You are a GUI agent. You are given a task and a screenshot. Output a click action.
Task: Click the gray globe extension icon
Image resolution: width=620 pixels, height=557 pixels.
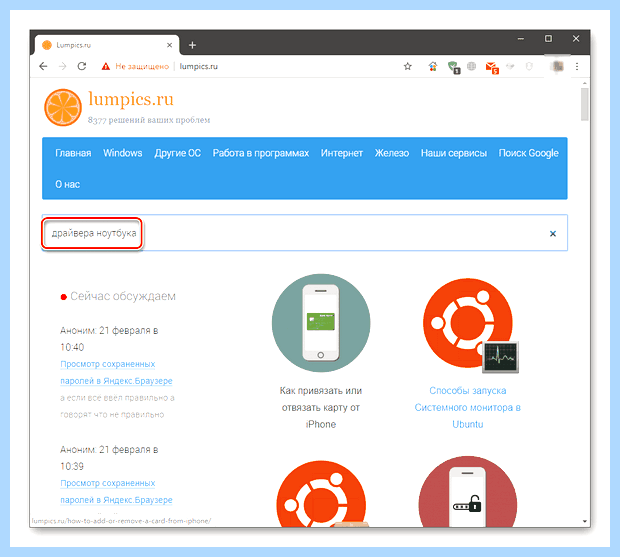(x=471, y=66)
